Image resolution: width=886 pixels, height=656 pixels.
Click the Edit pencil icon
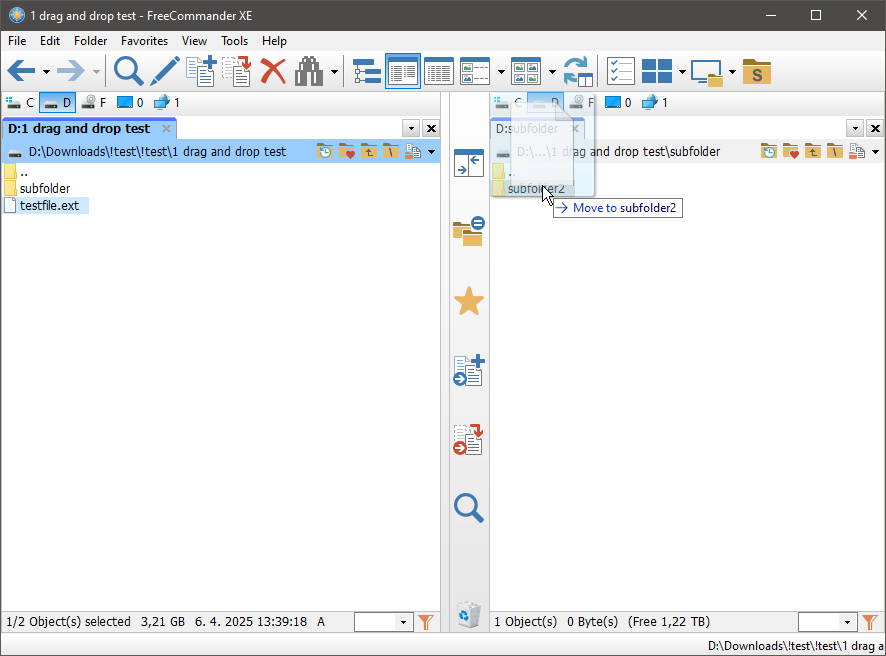164,71
